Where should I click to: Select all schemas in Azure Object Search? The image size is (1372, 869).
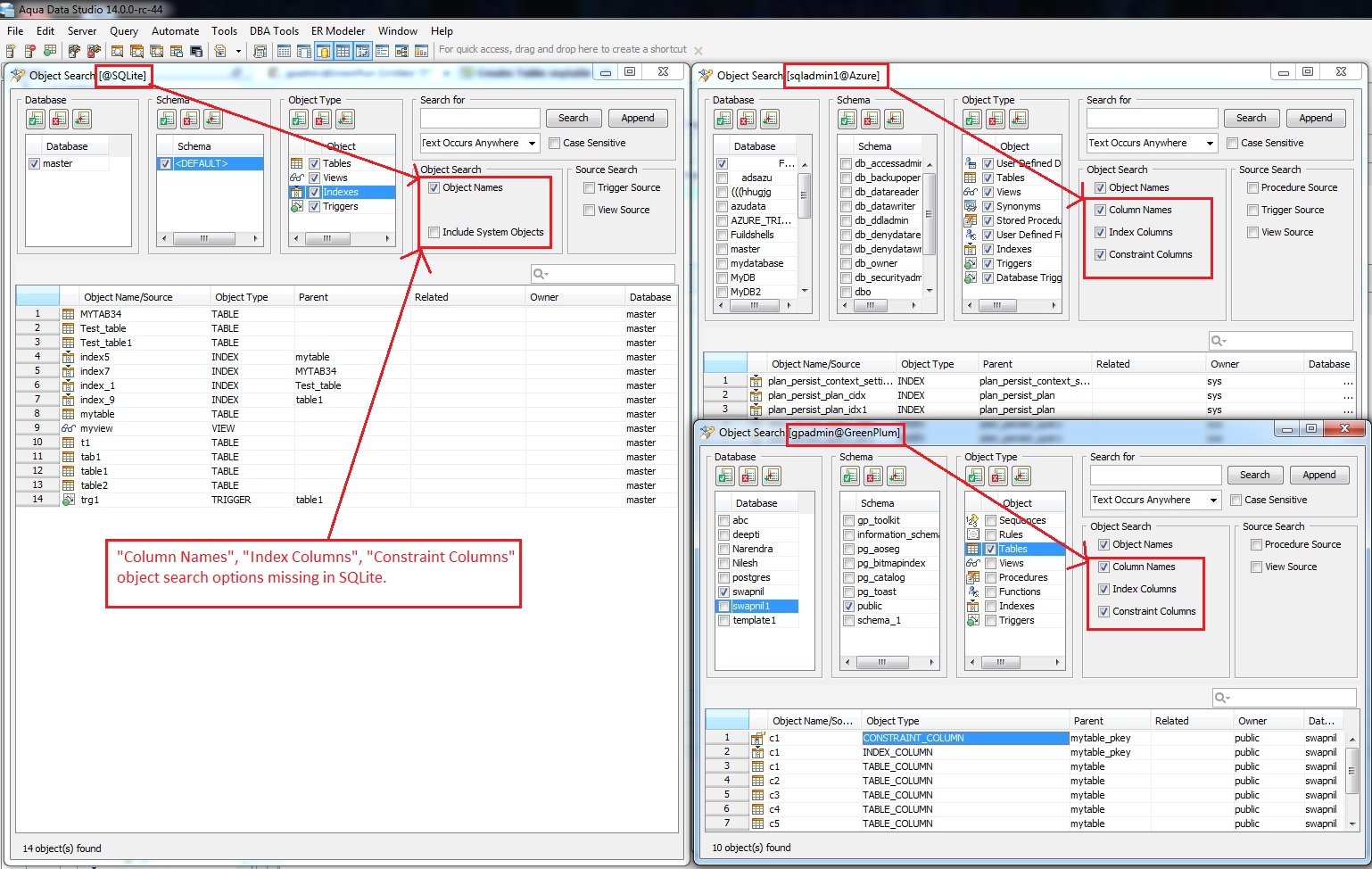pyautogui.click(x=847, y=119)
